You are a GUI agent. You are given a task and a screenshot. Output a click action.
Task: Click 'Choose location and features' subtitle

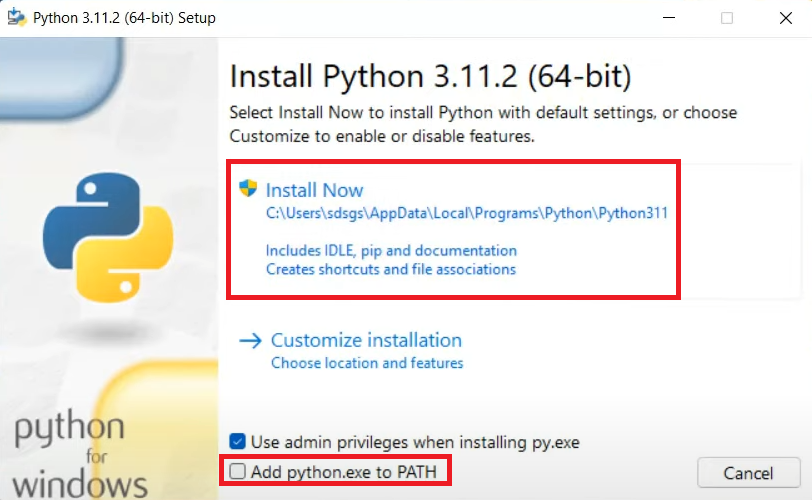click(367, 363)
